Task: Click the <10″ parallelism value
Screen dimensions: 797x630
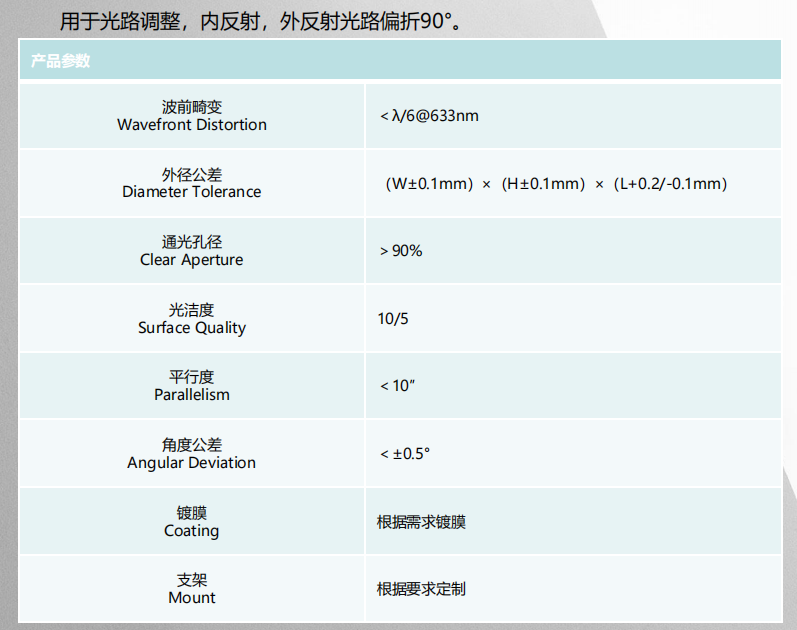Action: click(x=397, y=386)
